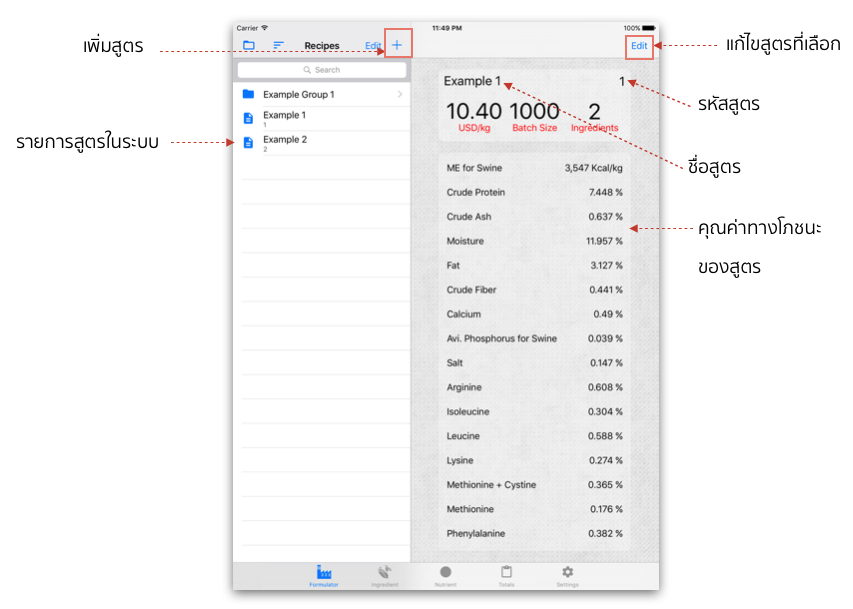Viewport: 853px width, 609px height.
Task: Tap the 2 Ingredients count
Action: coord(594,117)
